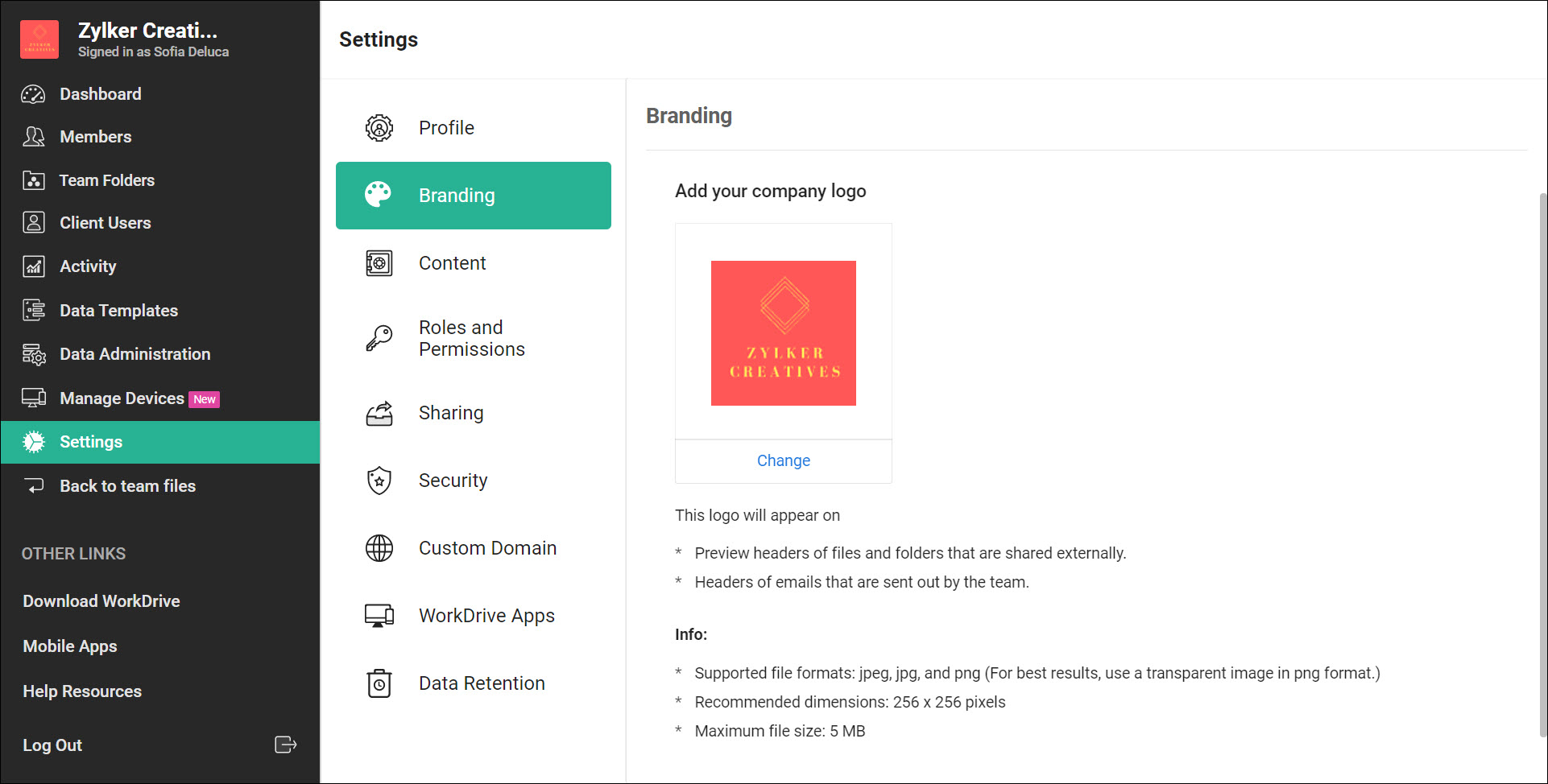The height and width of the screenshot is (784, 1548).
Task: Click the Data Templates icon
Action: pos(33,310)
